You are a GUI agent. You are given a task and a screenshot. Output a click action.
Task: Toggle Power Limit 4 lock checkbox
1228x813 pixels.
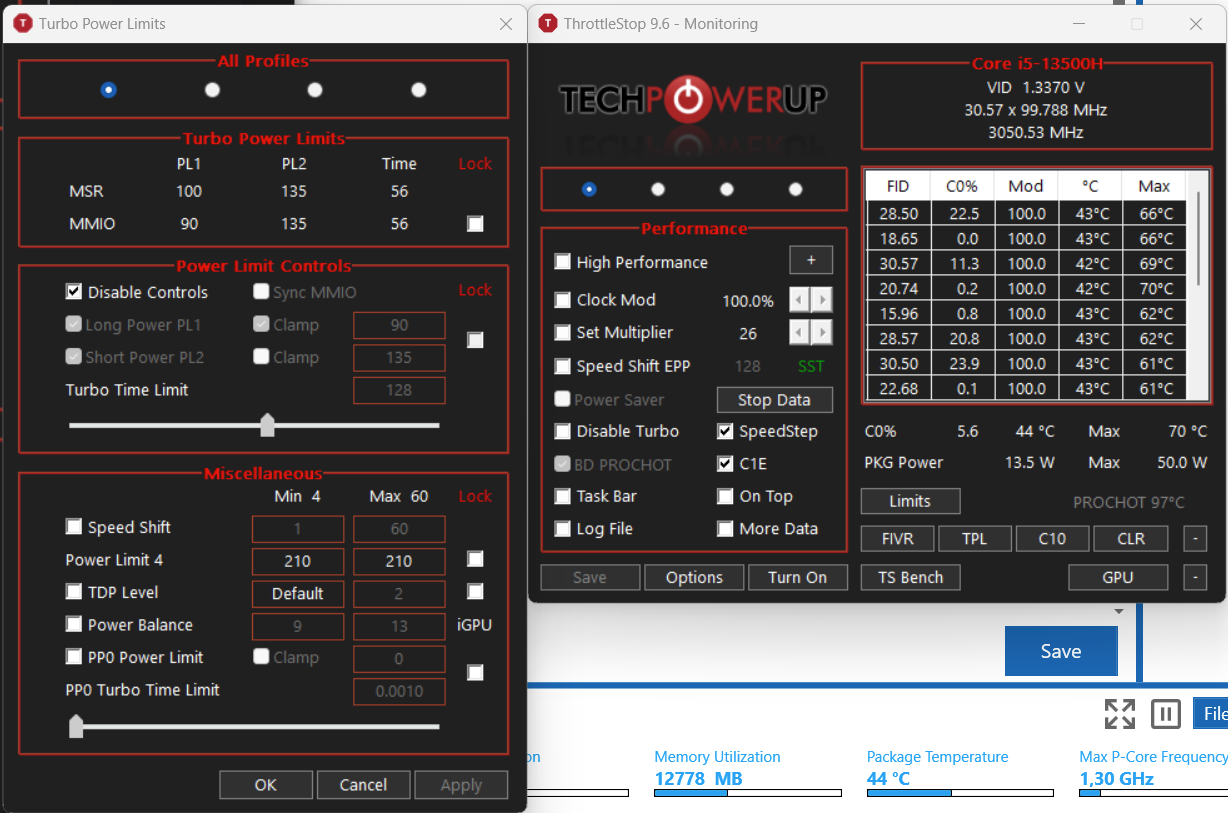click(475, 559)
